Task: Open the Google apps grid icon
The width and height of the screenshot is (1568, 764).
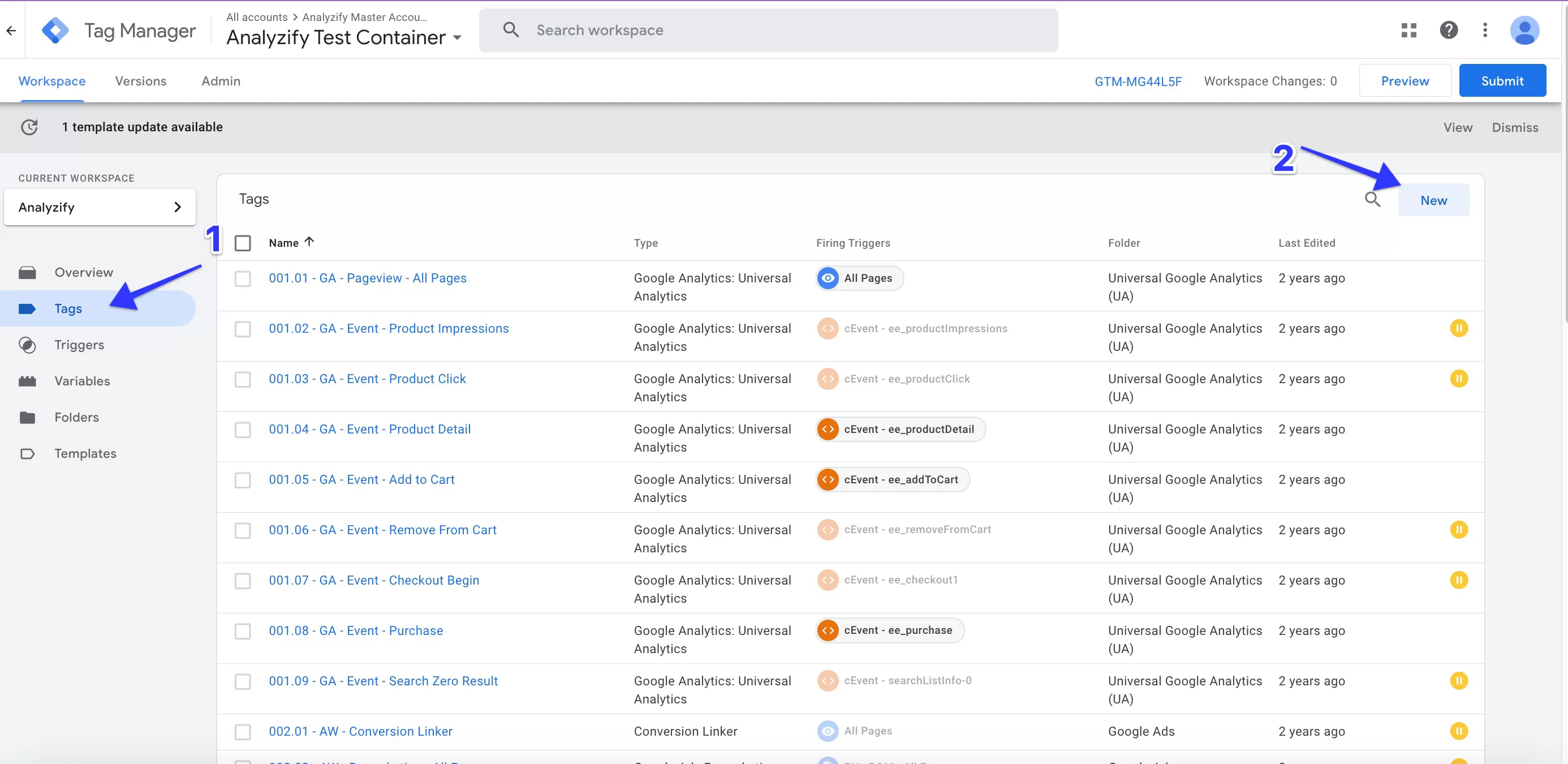Action: pos(1408,31)
